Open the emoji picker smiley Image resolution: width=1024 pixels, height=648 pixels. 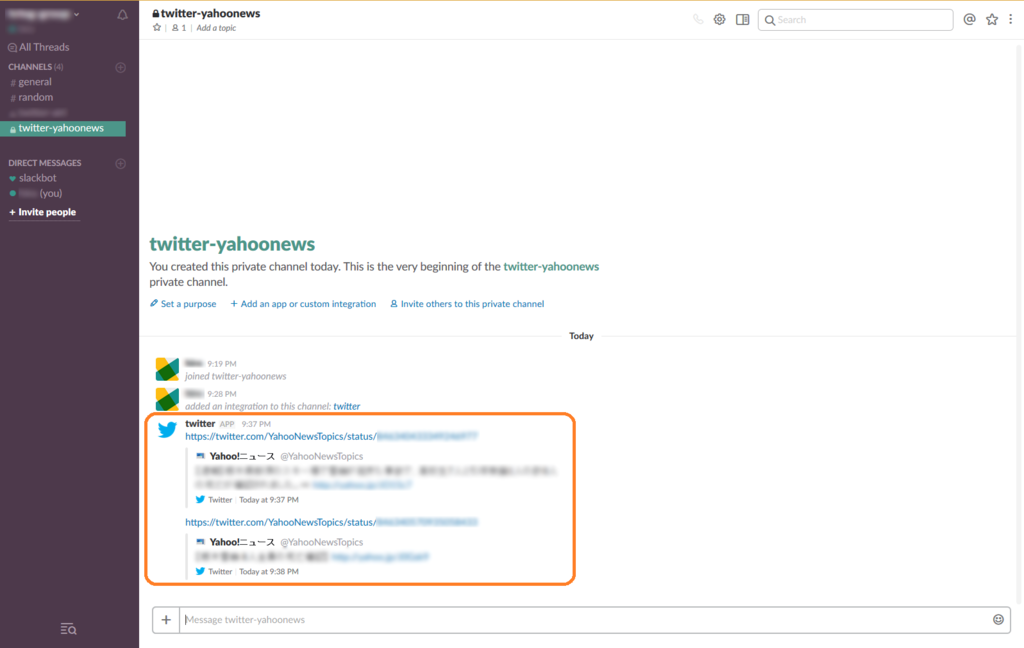[x=998, y=619]
